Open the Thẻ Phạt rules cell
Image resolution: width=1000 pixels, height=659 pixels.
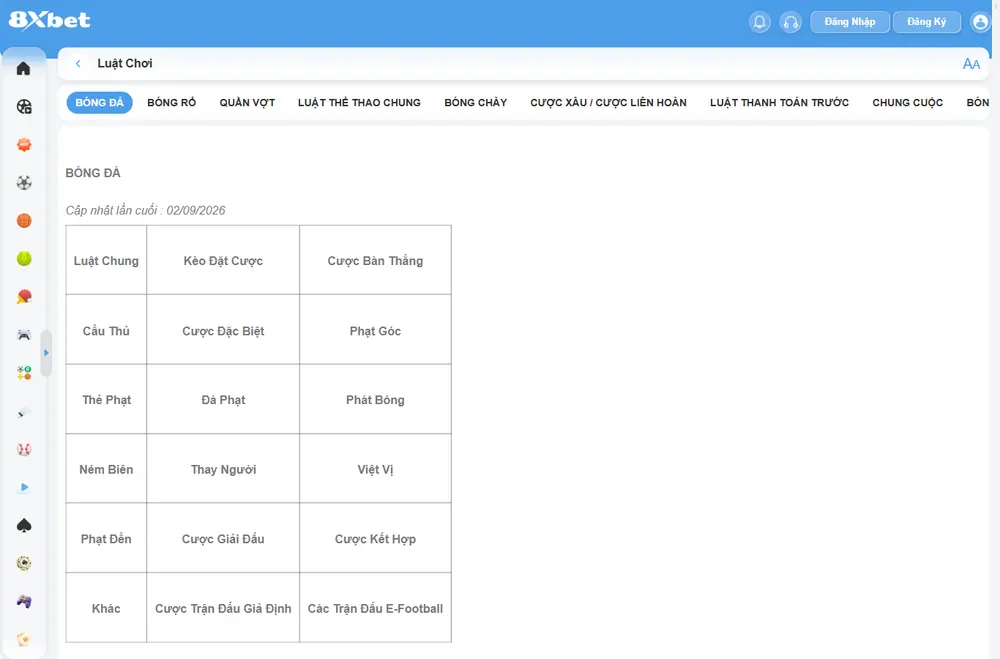click(x=106, y=399)
